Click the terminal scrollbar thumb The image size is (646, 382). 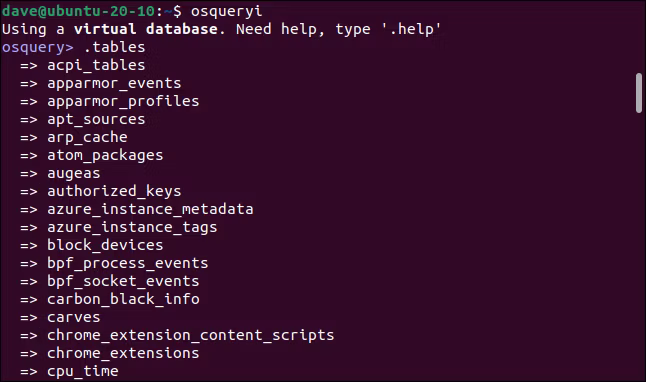tap(639, 93)
